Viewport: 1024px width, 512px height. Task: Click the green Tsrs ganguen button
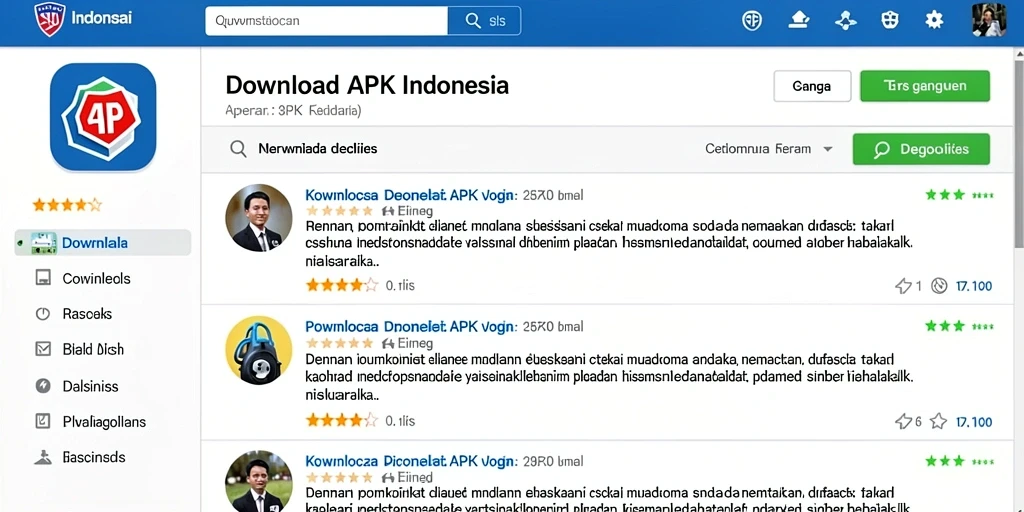(x=925, y=86)
